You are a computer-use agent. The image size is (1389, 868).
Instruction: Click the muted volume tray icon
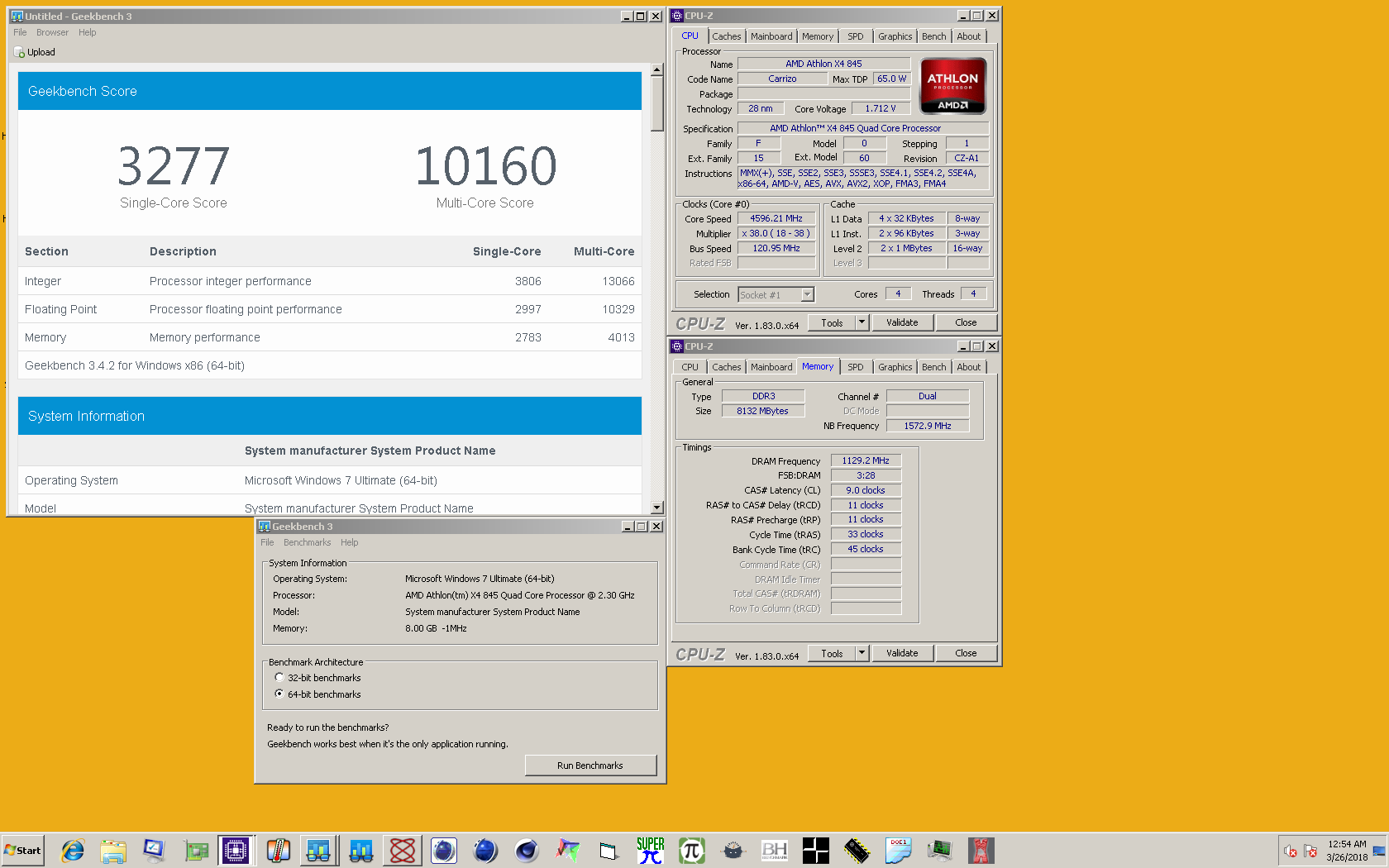(1291, 851)
